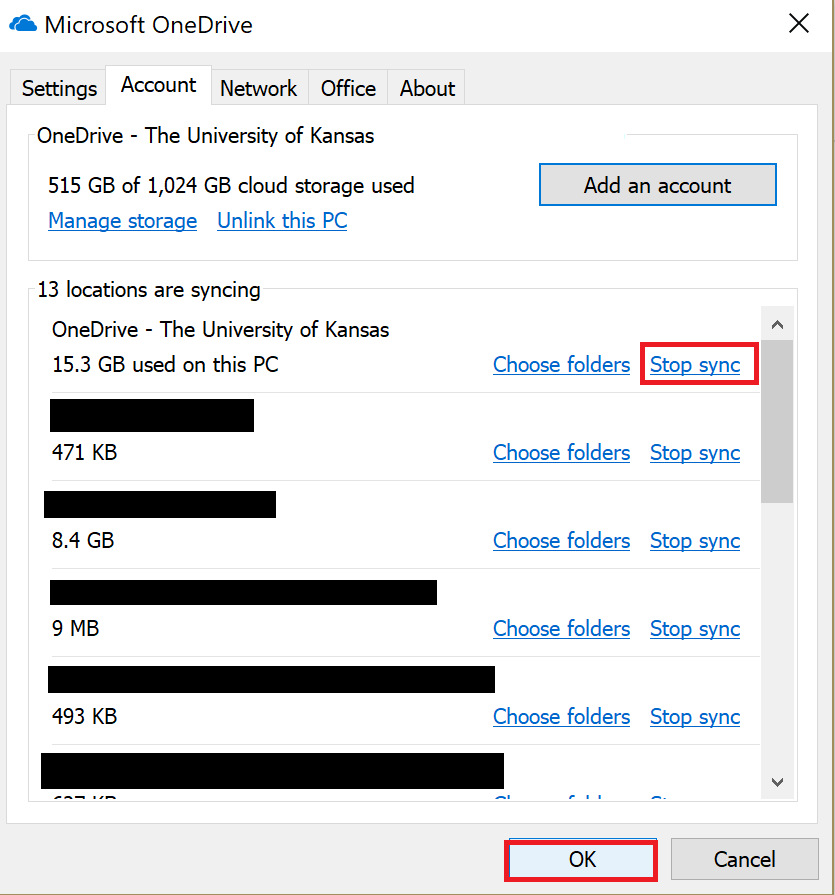Stop sync for the 8.4 GB library
Screen dimensions: 835x895
pos(694,540)
